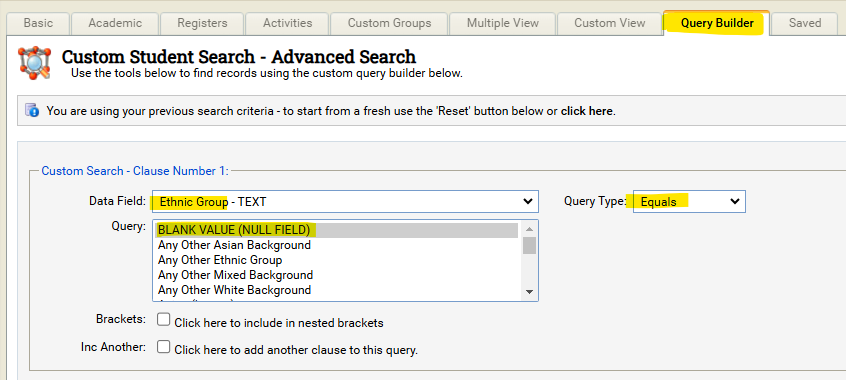Enable the add another clause checkbox
Image resolution: width=846 pixels, height=380 pixels.
[163, 347]
